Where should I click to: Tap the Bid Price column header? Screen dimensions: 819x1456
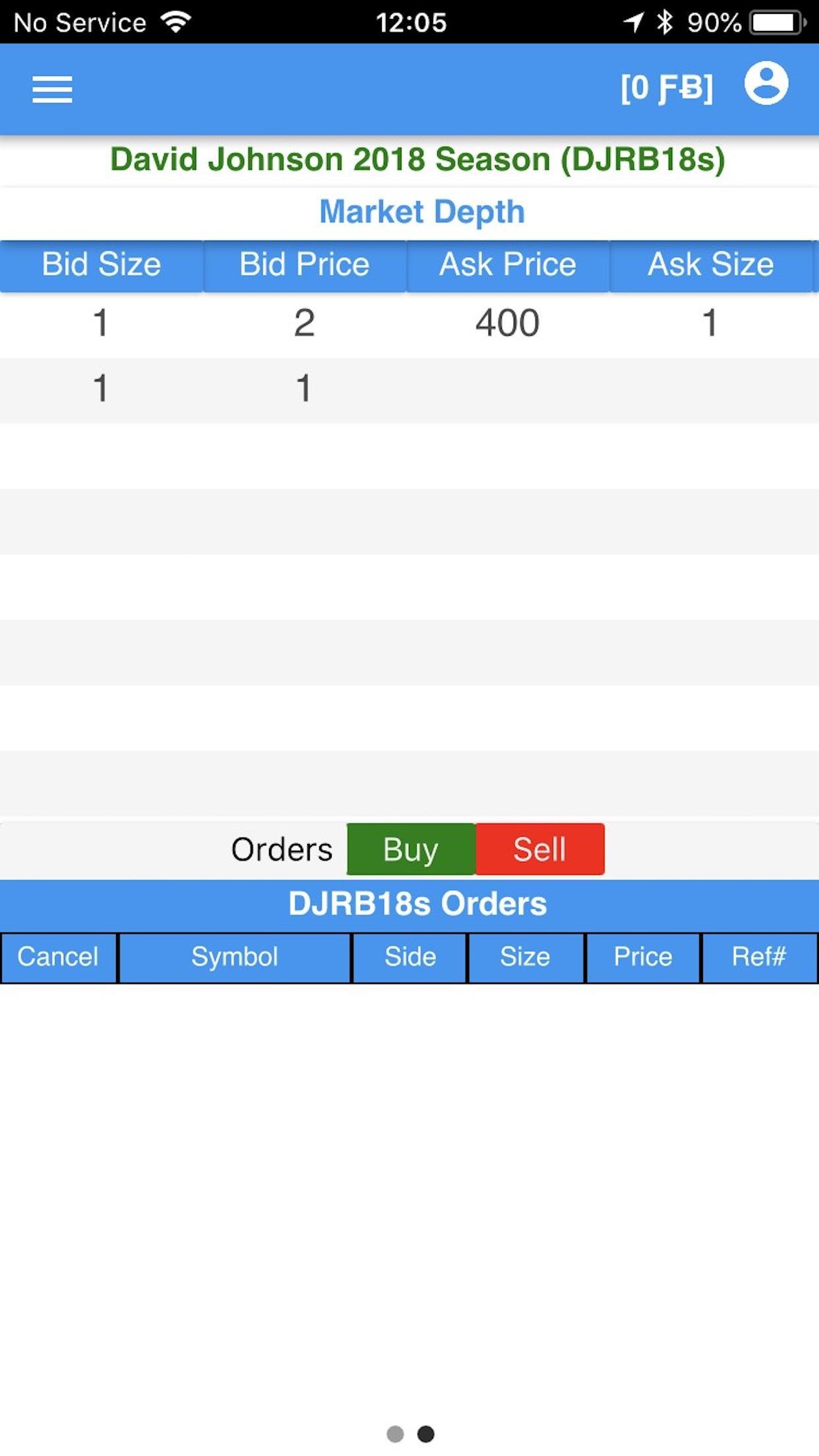304,265
